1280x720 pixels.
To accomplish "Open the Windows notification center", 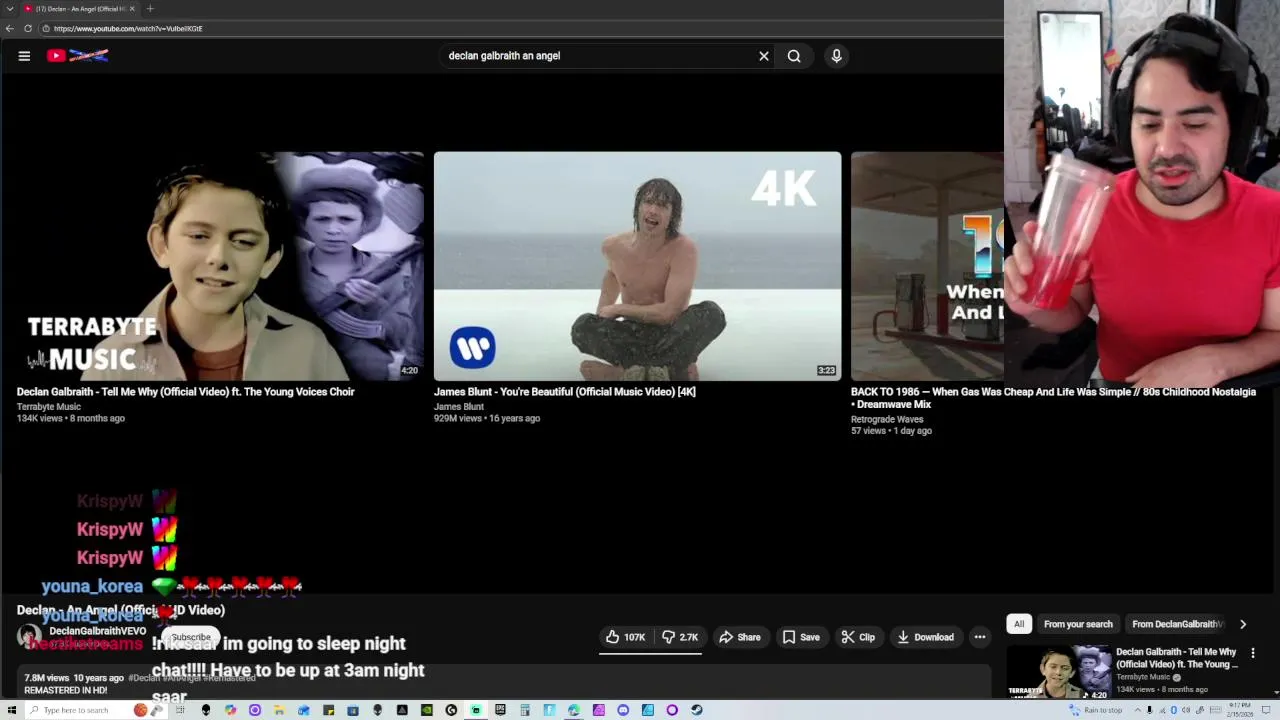I will click(x=1266, y=710).
